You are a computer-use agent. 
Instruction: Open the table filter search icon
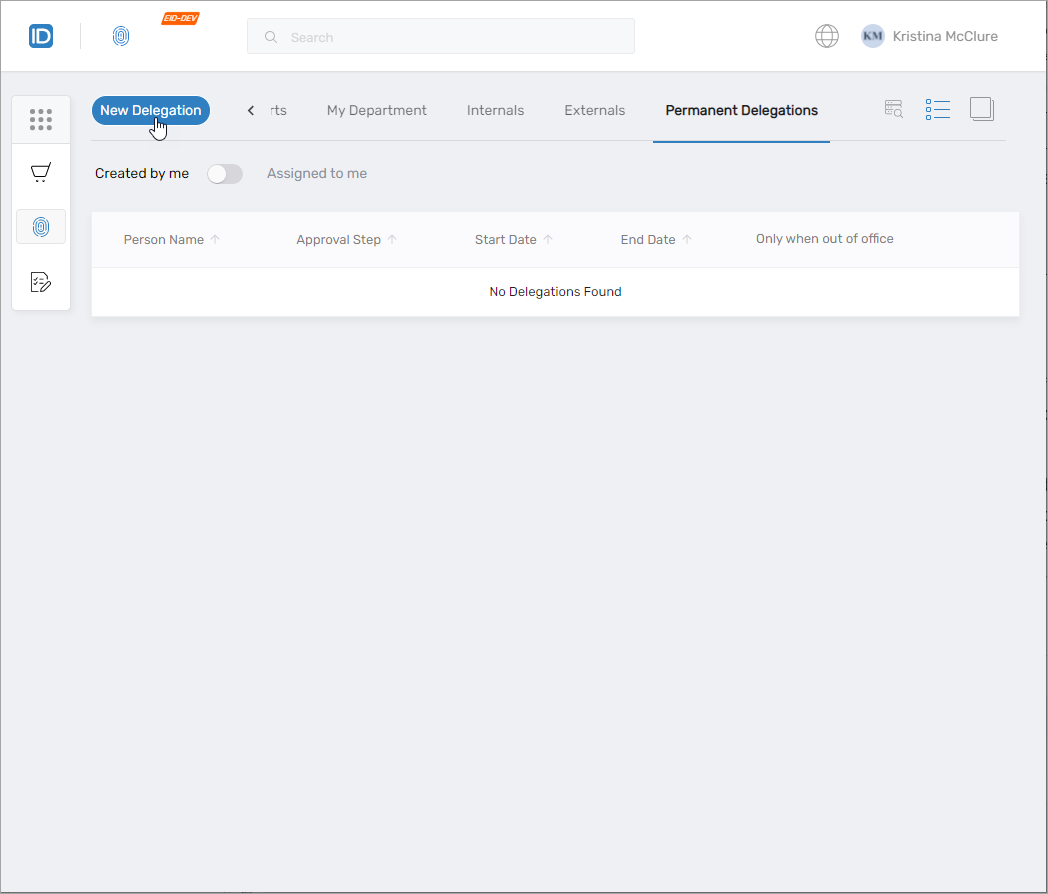click(894, 109)
